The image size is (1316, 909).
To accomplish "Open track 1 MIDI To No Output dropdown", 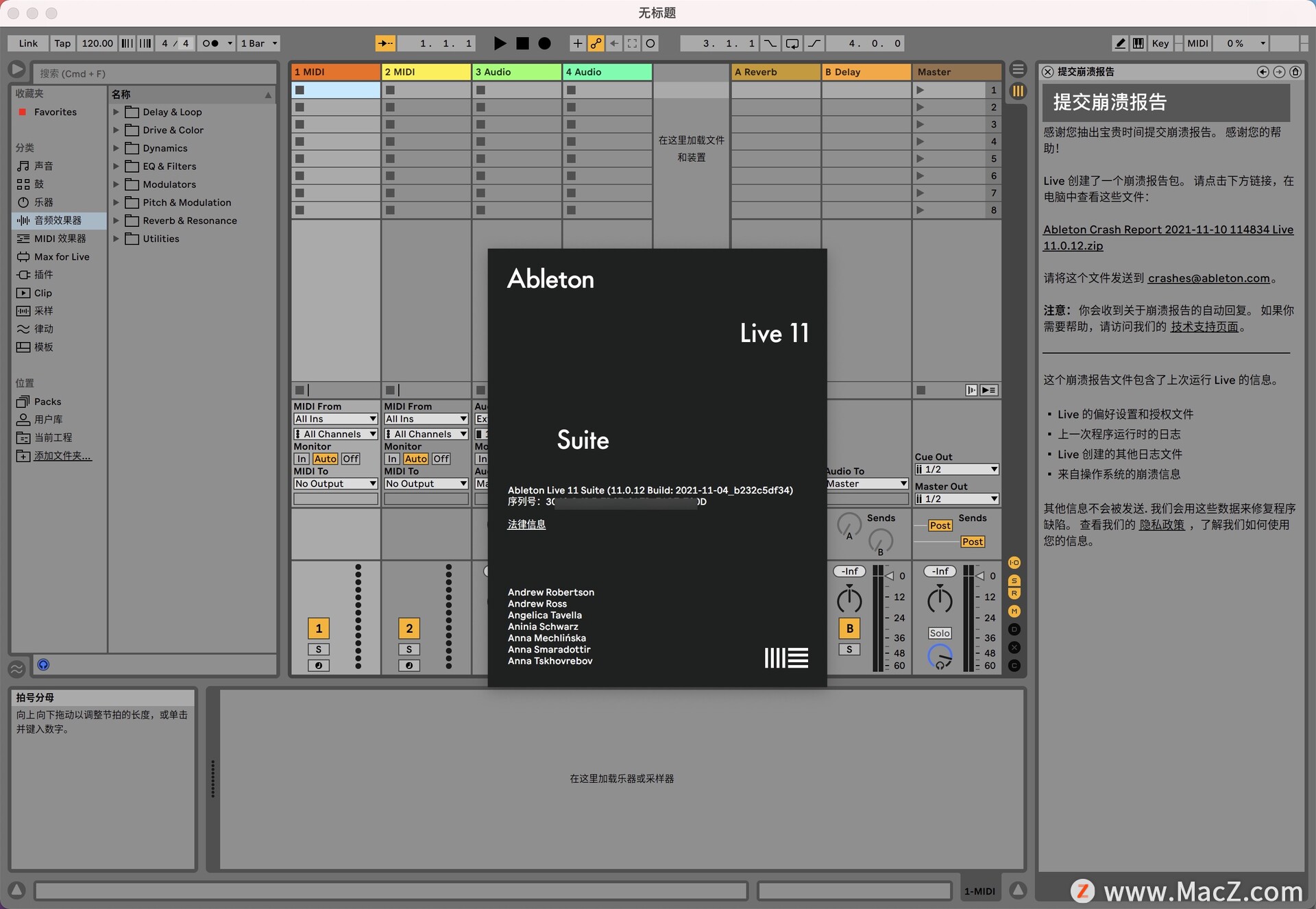I will (x=336, y=483).
